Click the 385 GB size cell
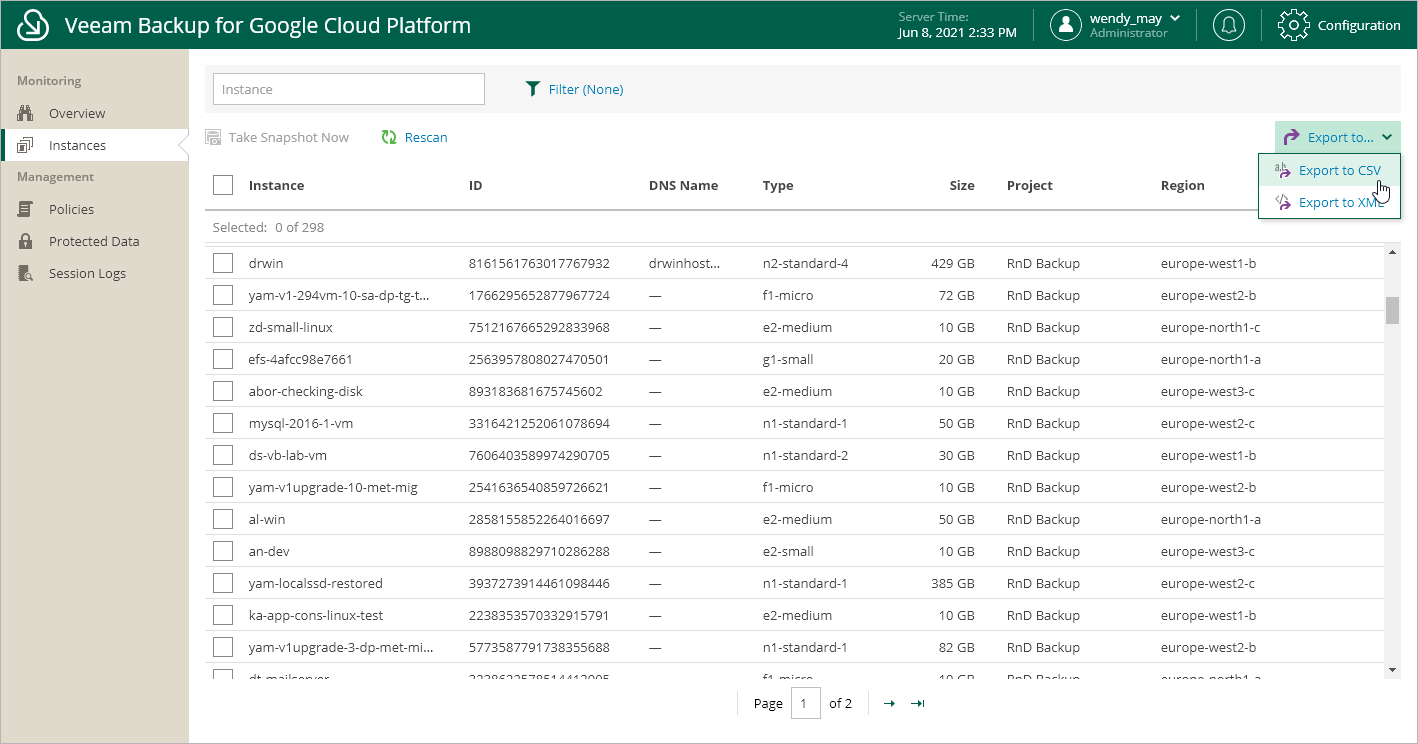Viewport: 1418px width, 744px height. pyautogui.click(x=953, y=583)
